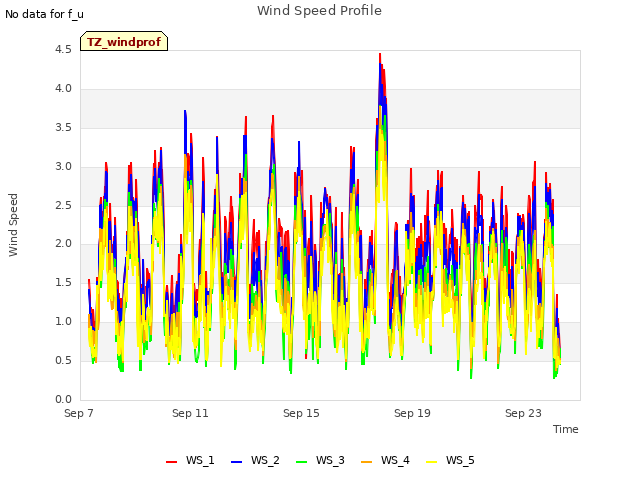This screenshot has height=480, width=640.
Task: Click the Wind Speed y-axis title
Action: tap(13, 225)
